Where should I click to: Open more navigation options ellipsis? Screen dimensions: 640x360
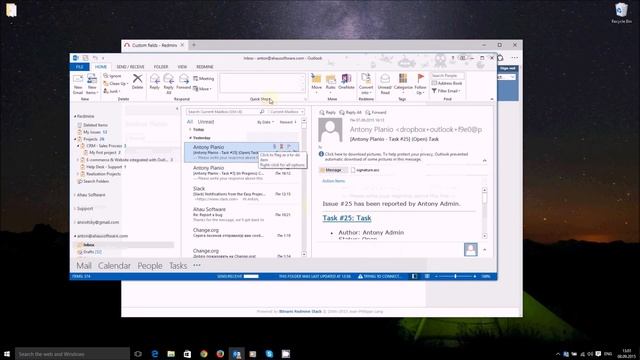click(x=197, y=265)
